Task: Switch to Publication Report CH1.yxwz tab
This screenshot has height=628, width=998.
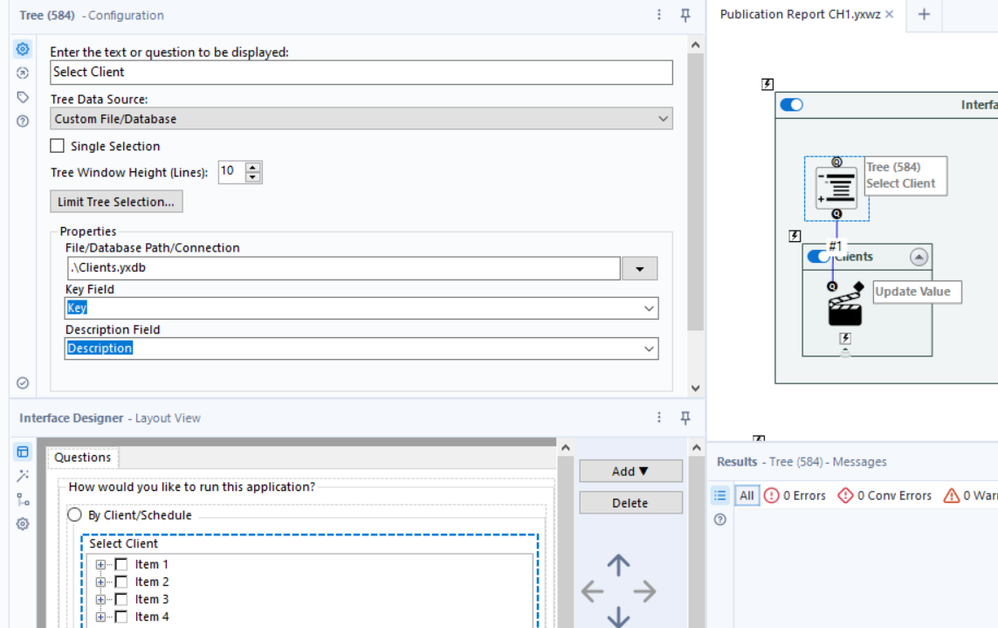Action: 800,14
